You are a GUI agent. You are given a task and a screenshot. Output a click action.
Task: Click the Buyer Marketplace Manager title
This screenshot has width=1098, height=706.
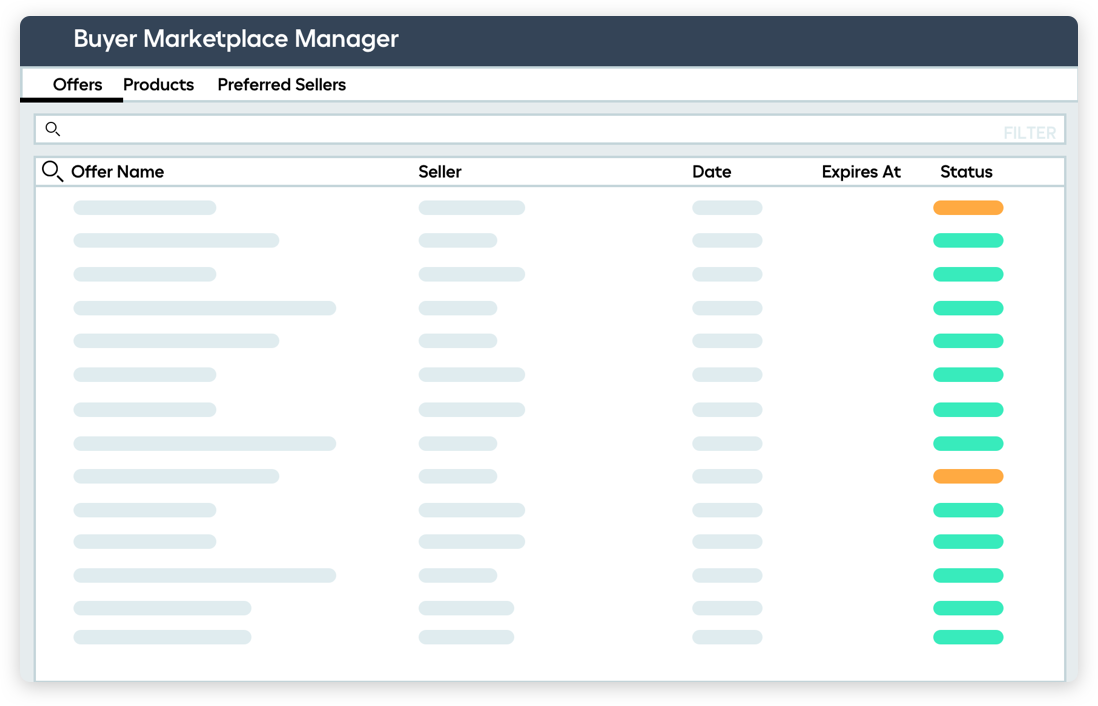pos(236,39)
